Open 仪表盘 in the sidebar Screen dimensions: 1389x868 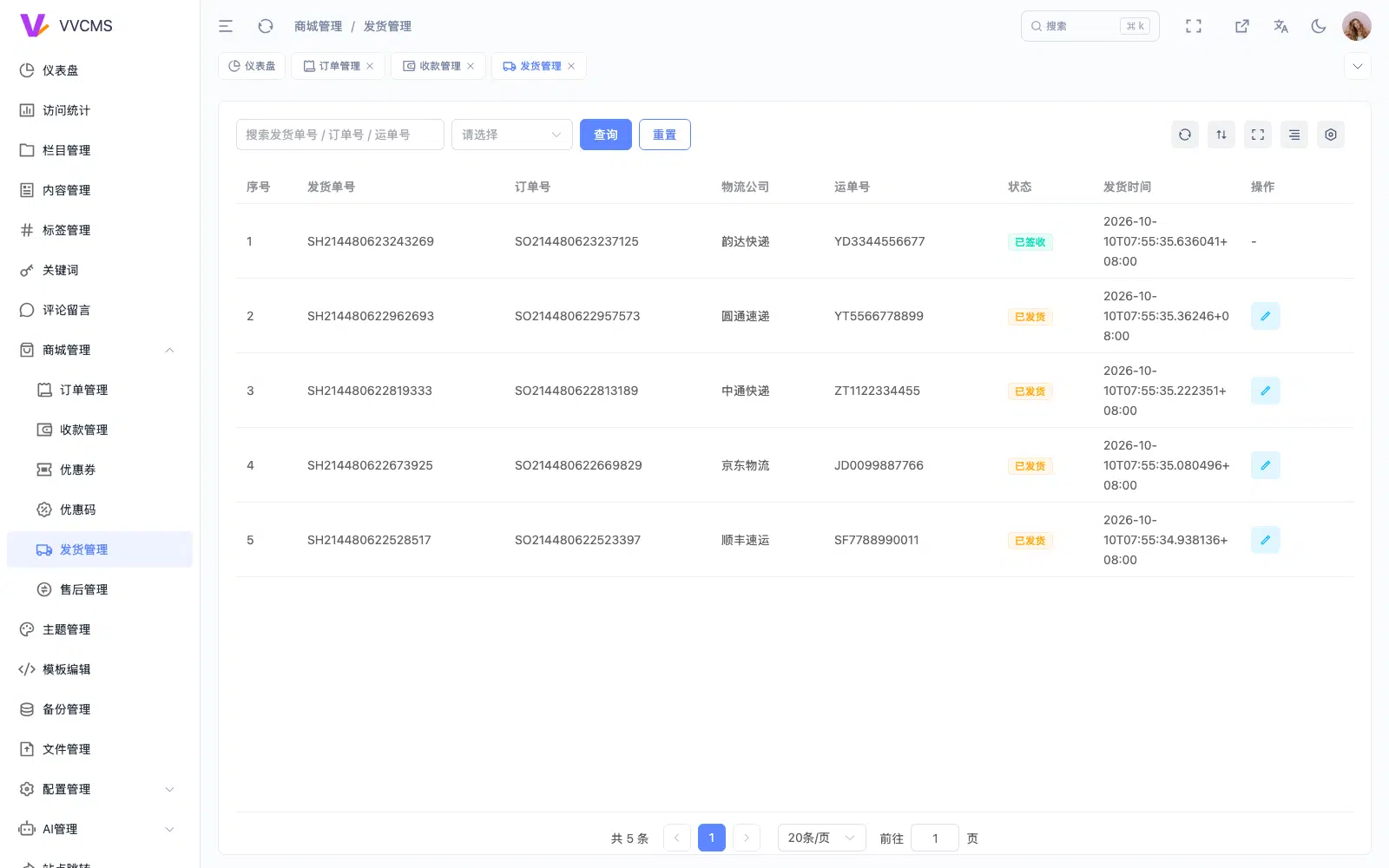point(100,70)
